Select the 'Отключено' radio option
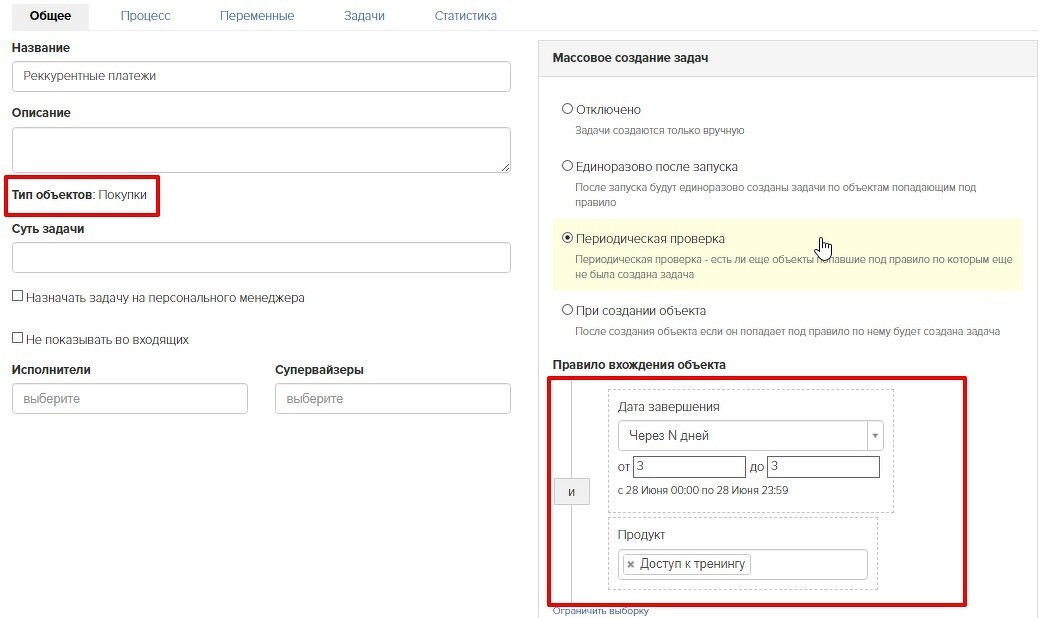 pos(567,108)
